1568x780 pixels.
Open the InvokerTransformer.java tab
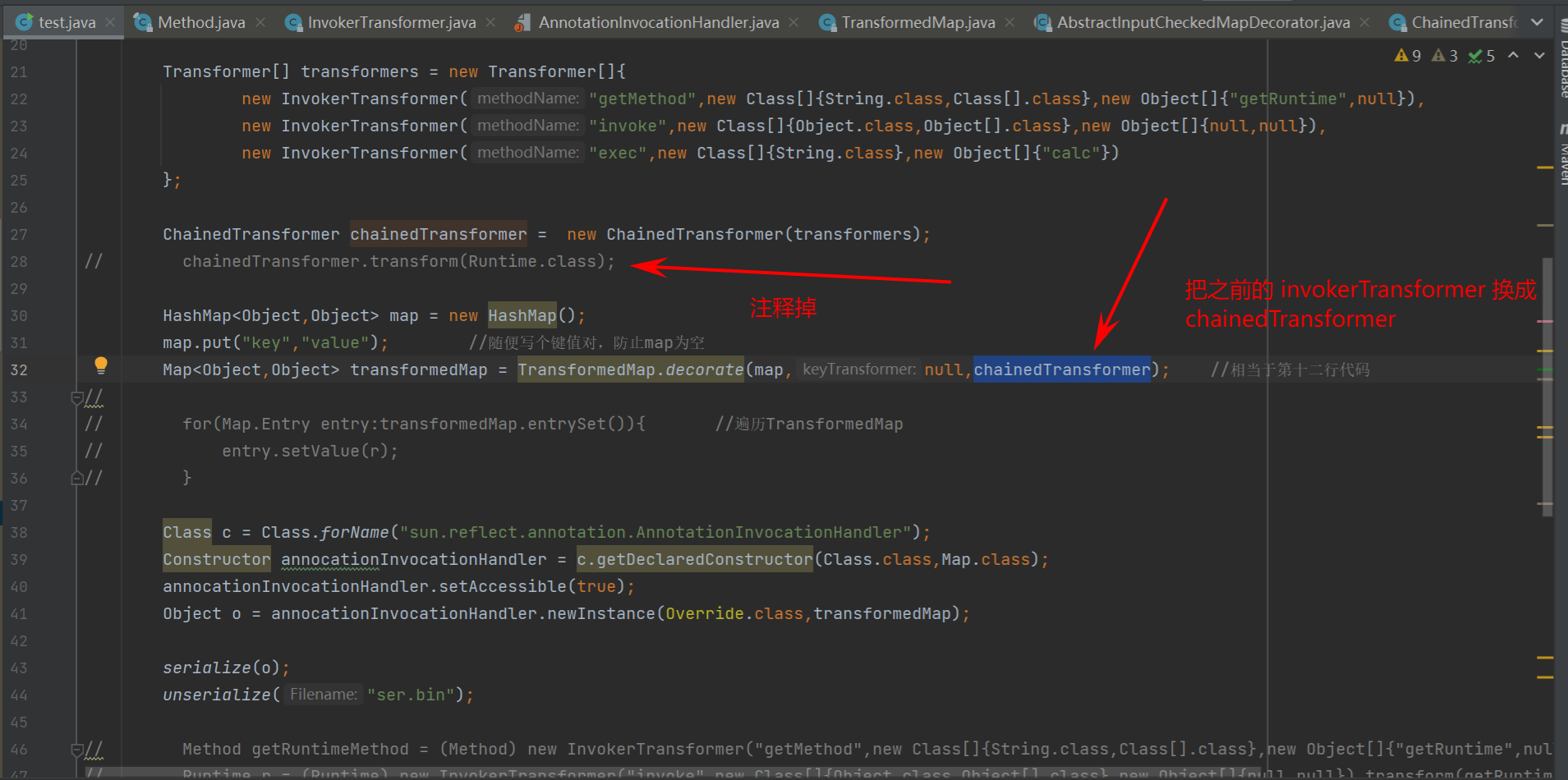point(392,22)
